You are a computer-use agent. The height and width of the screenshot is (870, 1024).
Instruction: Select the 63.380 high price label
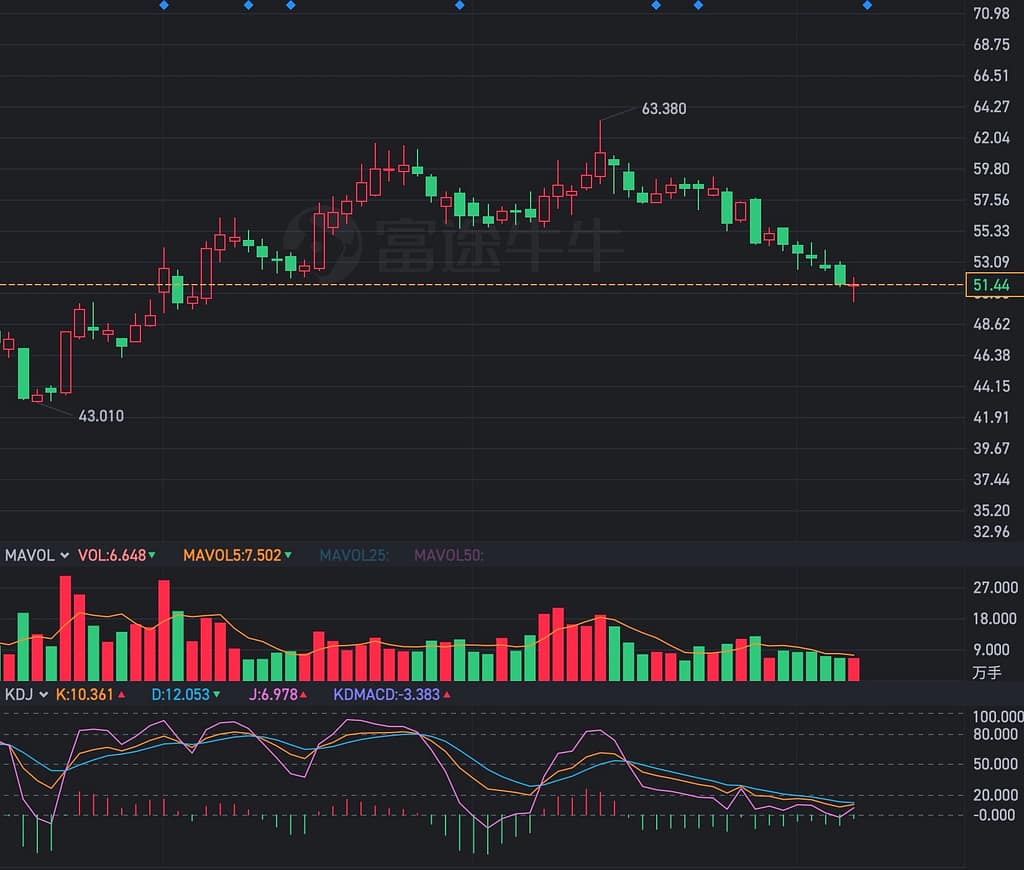click(663, 109)
